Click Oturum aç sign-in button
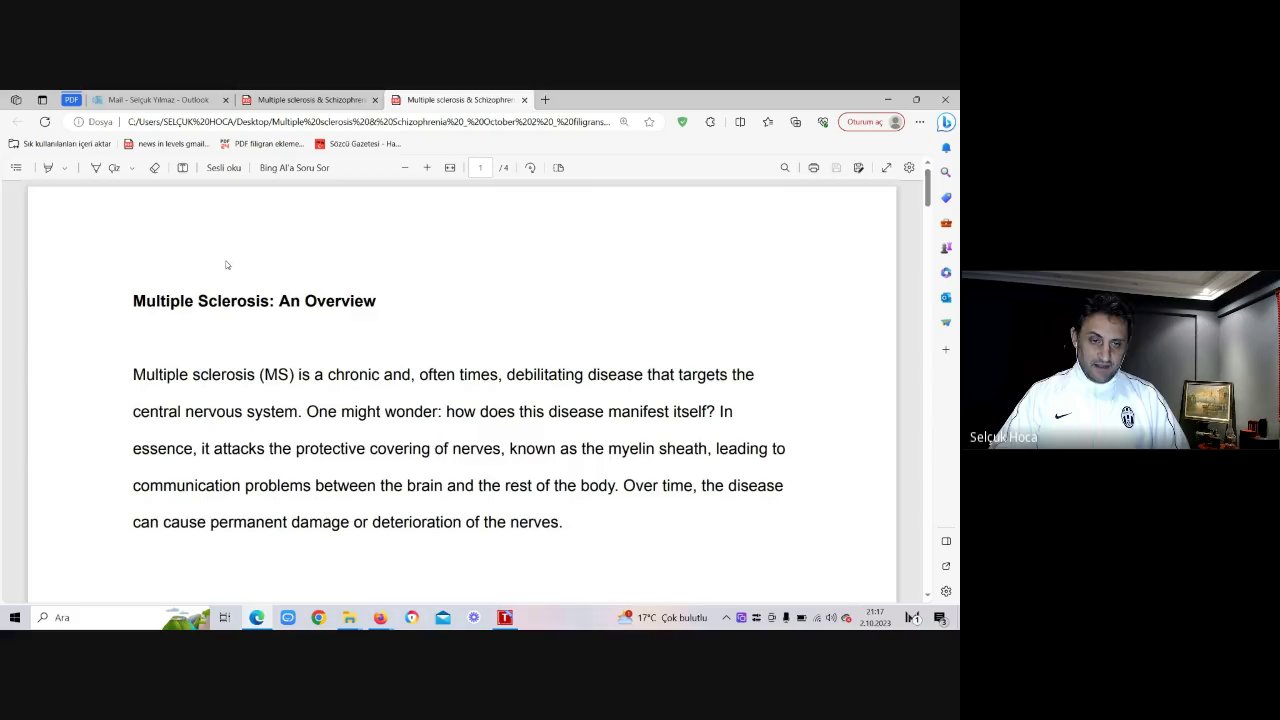1280x720 pixels. click(872, 122)
